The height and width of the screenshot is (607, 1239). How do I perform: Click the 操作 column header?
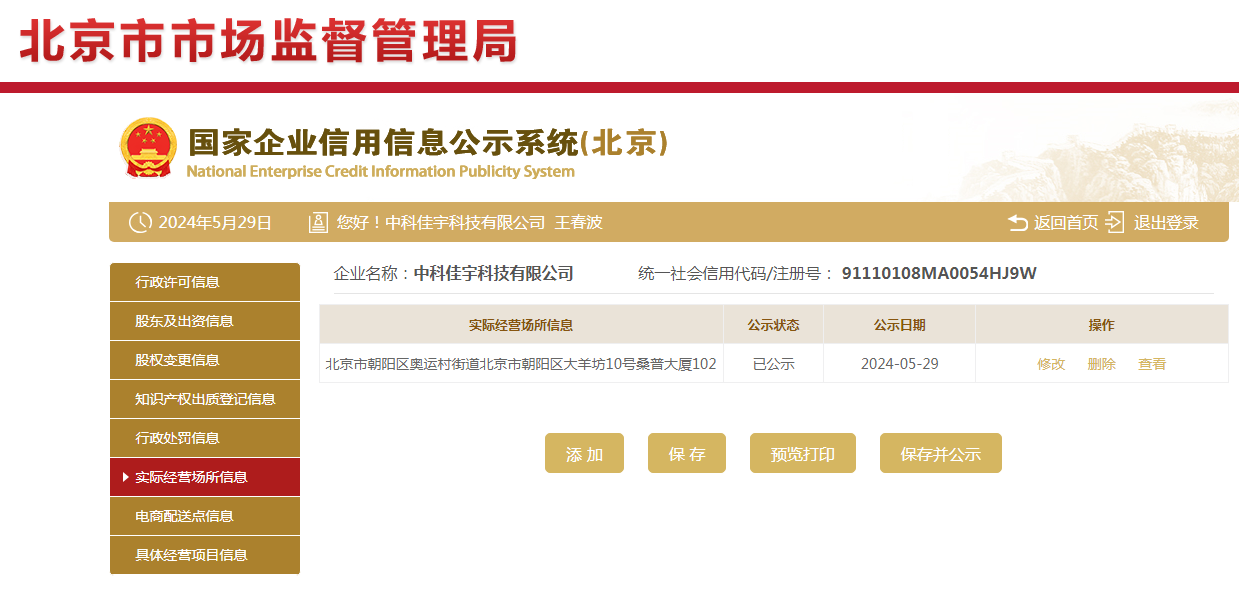point(1101,325)
